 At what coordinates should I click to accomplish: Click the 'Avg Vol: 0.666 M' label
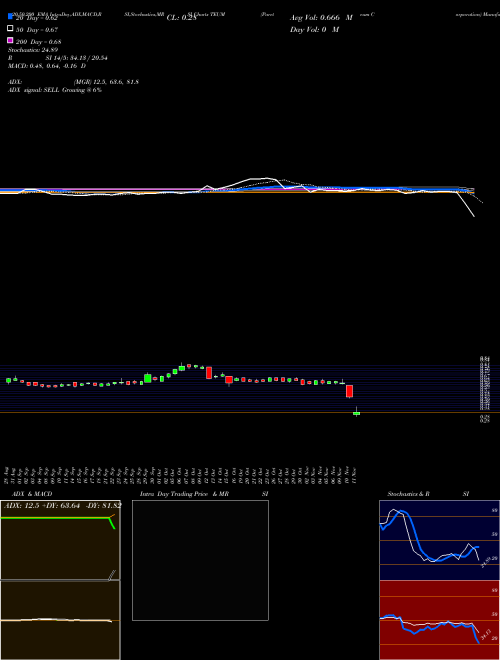pyautogui.click(x=321, y=18)
